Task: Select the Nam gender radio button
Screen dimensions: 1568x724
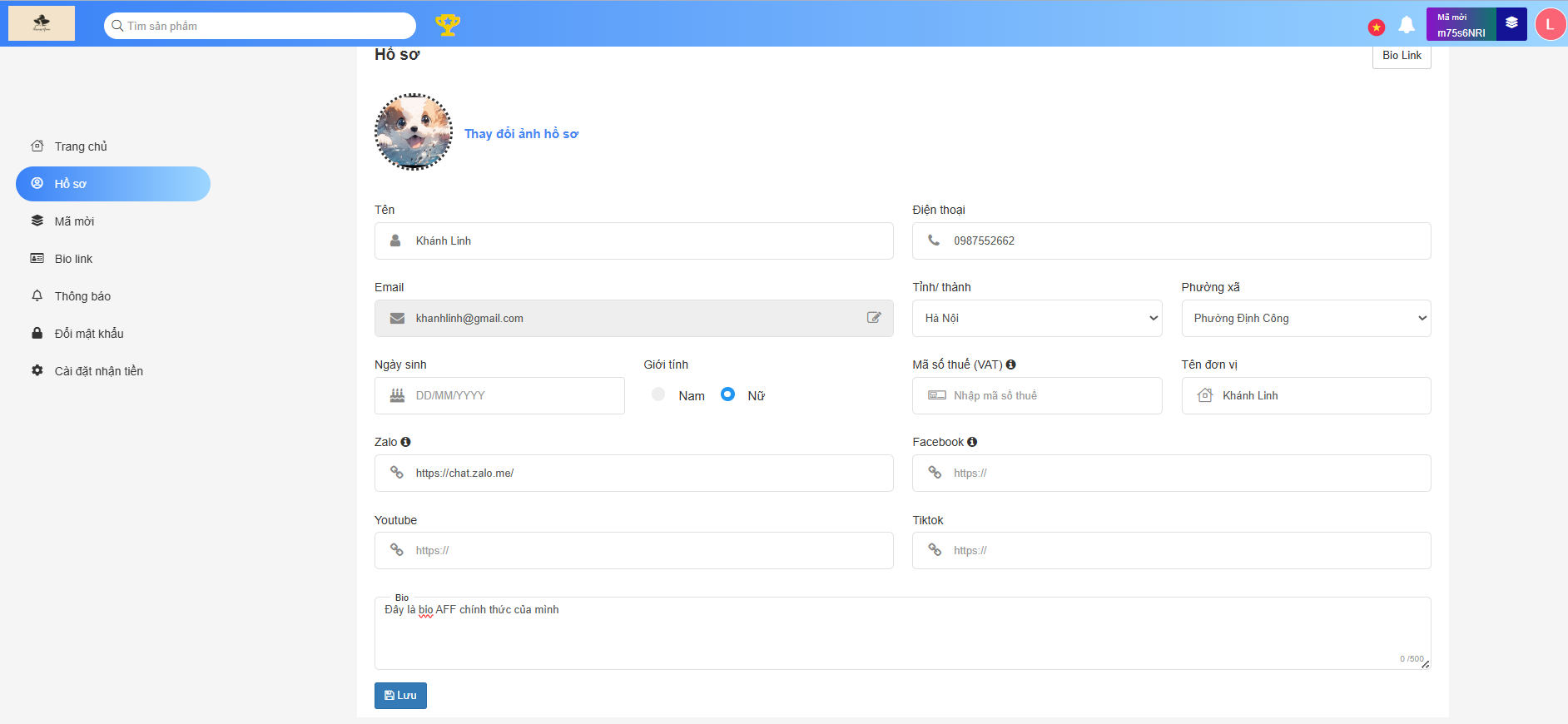Action: tap(658, 394)
